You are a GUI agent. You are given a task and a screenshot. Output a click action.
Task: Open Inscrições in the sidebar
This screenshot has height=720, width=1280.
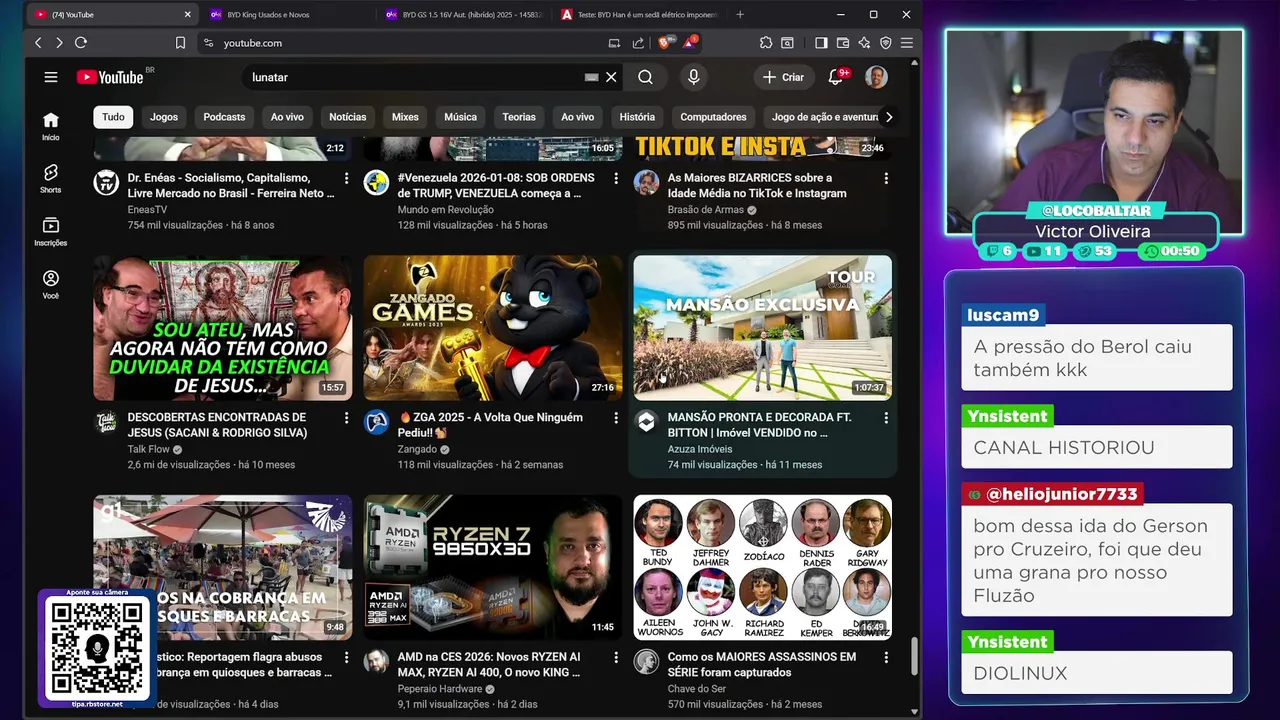click(x=51, y=232)
